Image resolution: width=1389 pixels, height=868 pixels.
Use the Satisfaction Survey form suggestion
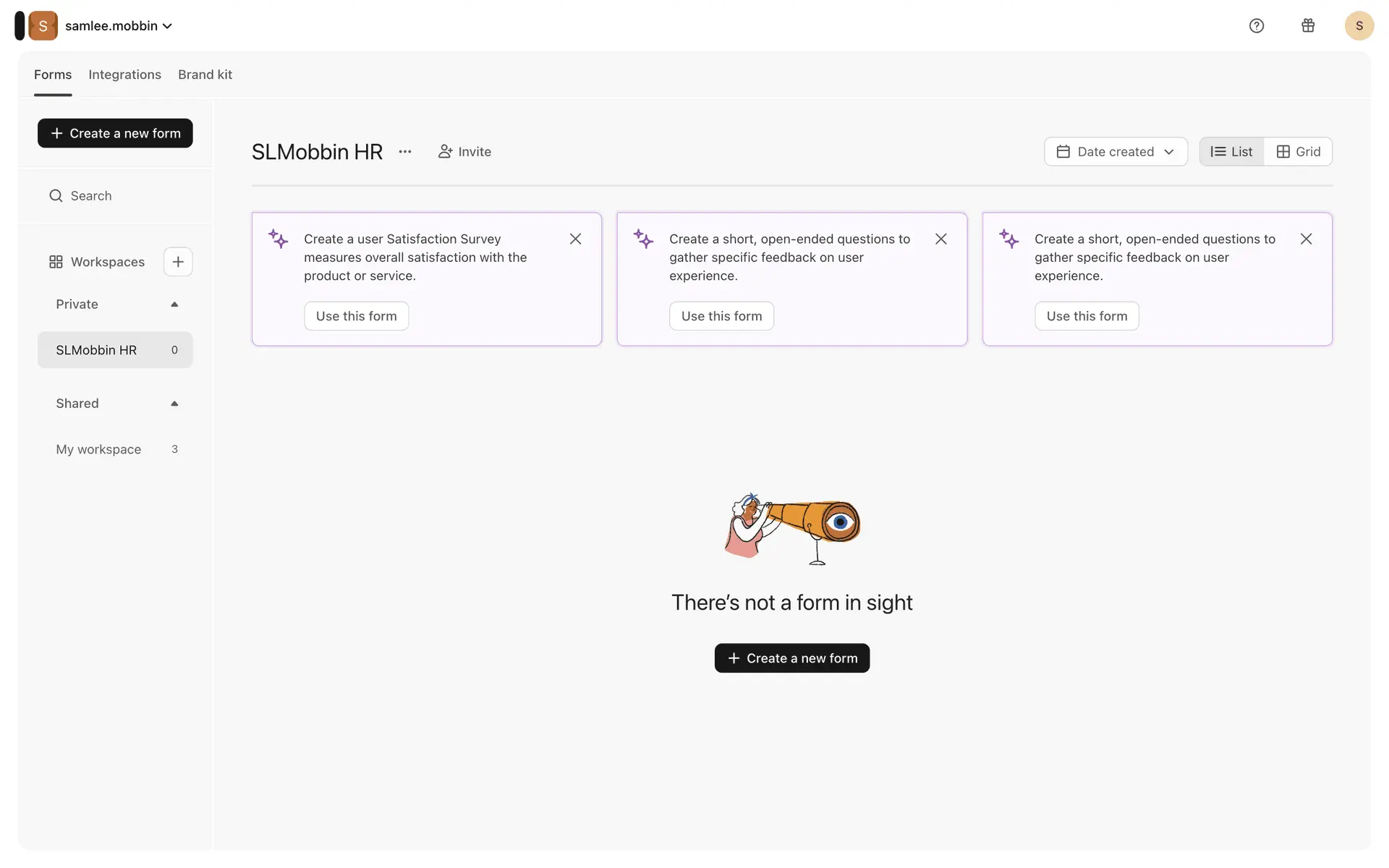[x=356, y=316]
